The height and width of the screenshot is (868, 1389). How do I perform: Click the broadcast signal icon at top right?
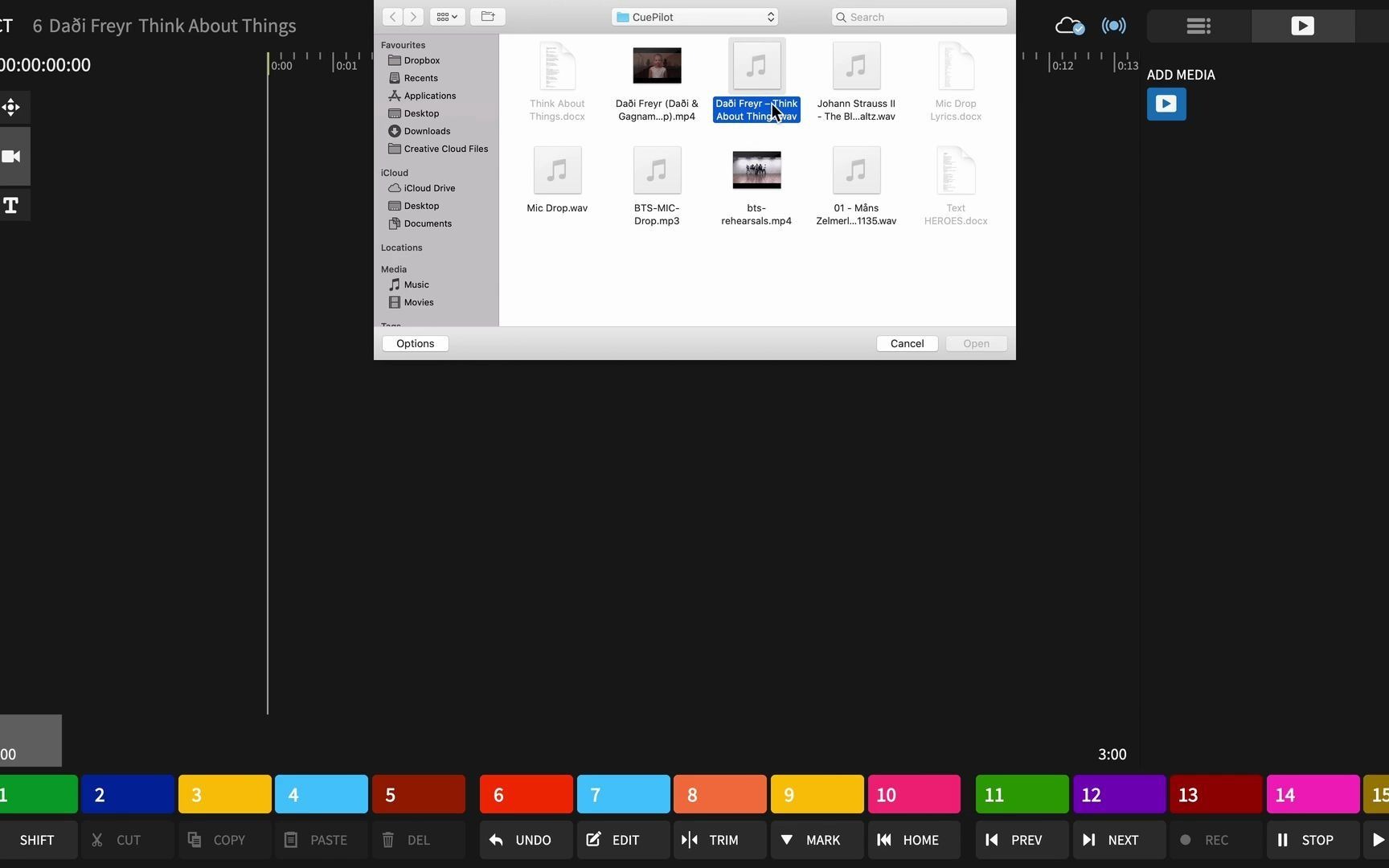pos(1114,26)
